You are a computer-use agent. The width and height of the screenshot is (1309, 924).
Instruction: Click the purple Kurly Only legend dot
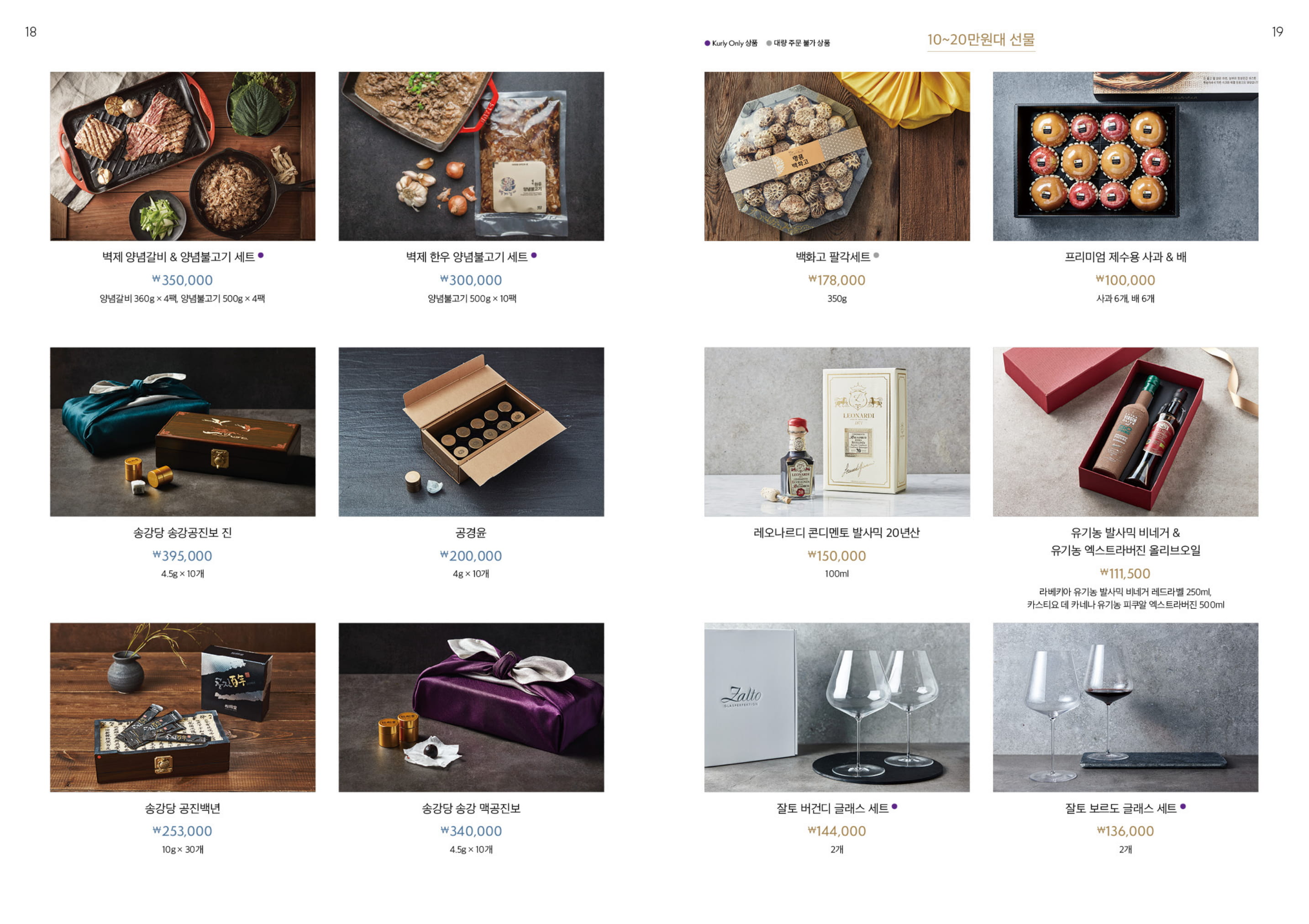[708, 43]
